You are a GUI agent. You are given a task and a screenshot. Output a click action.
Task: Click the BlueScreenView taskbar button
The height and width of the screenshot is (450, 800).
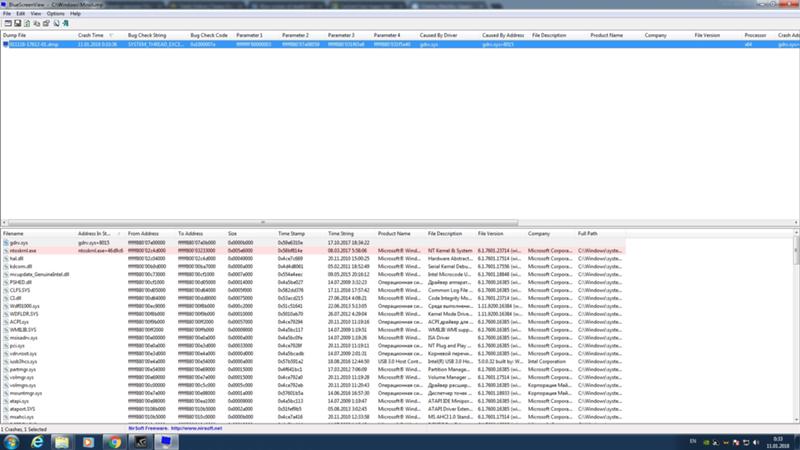[166, 442]
